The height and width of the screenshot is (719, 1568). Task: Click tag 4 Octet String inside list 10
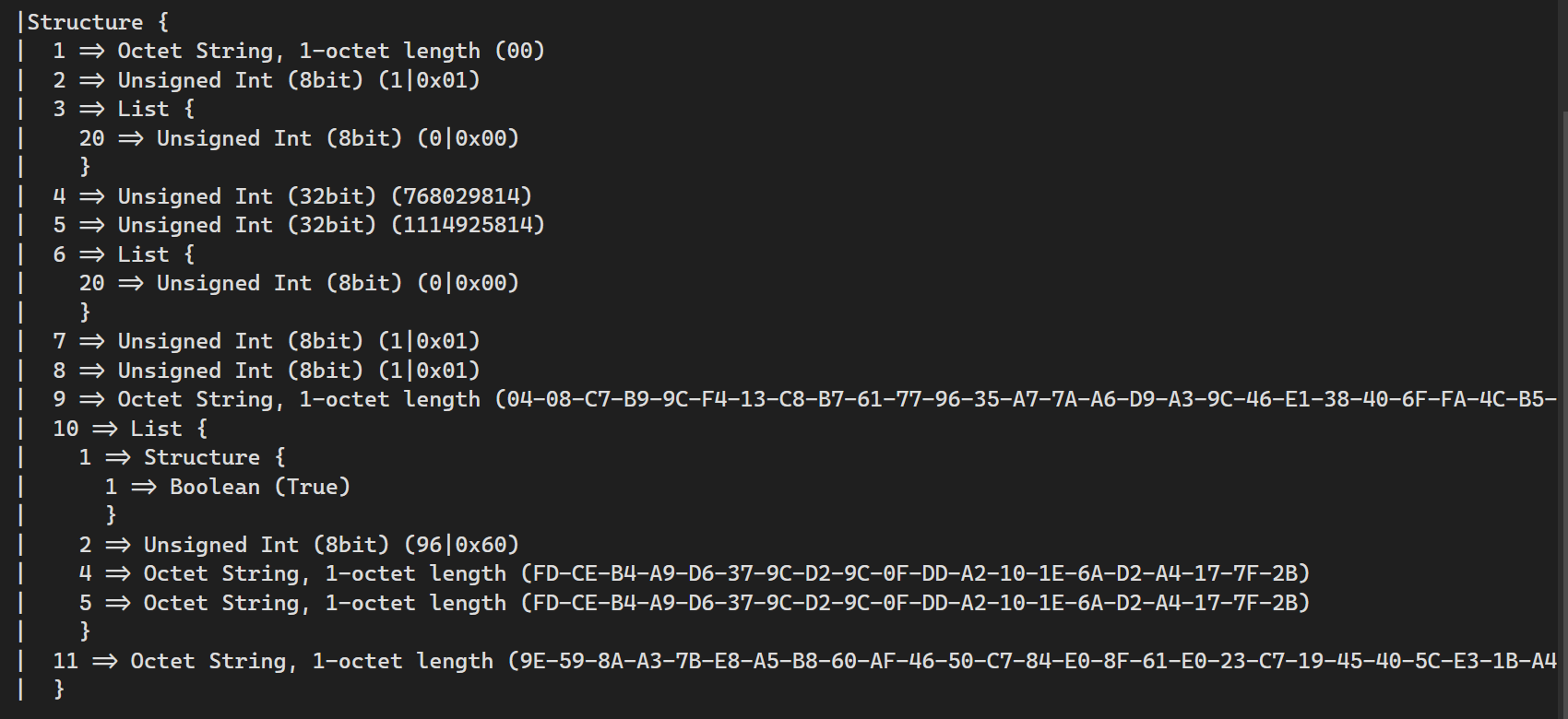click(x=694, y=573)
